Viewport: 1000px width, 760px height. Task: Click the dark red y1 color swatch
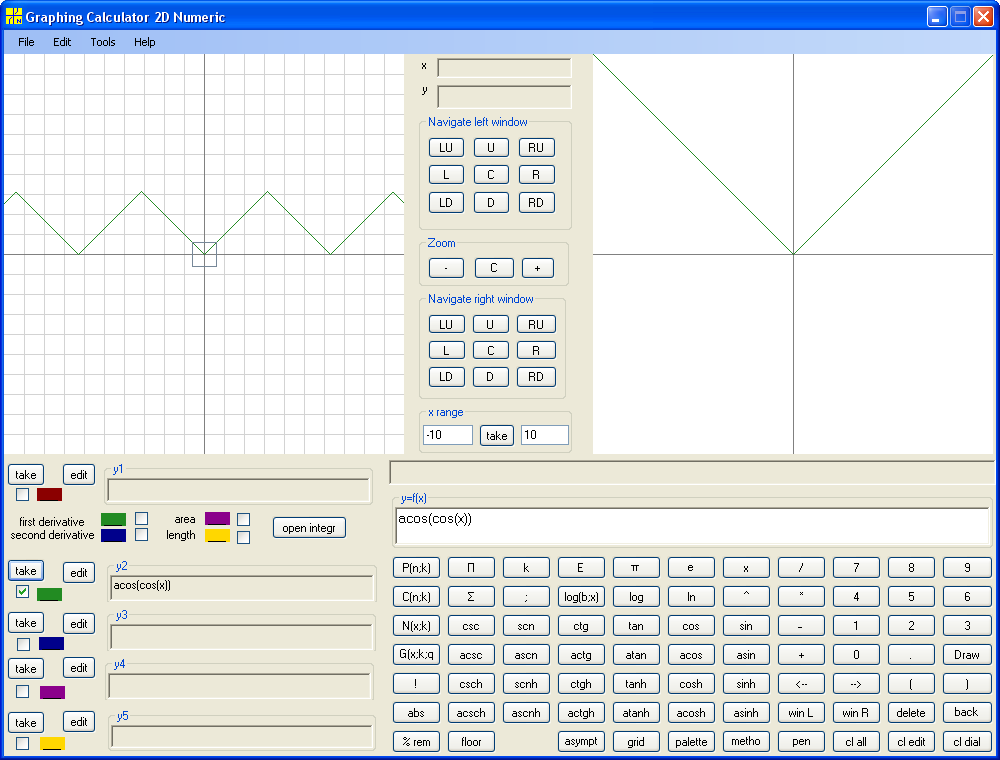click(x=49, y=494)
